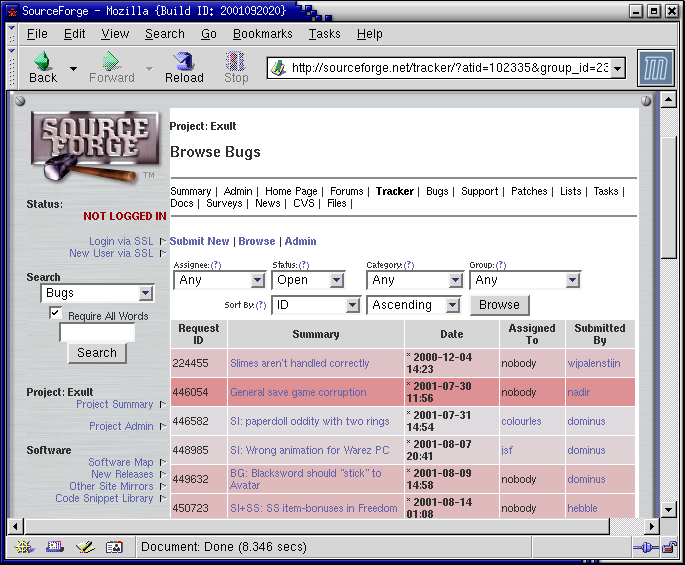The width and height of the screenshot is (685, 565).
Task: Click the New User via SSL link
Action: pos(111,253)
